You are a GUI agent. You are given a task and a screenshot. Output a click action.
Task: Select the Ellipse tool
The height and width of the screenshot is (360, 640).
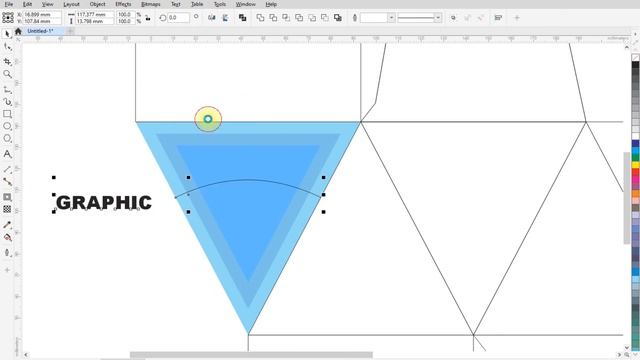(7, 126)
